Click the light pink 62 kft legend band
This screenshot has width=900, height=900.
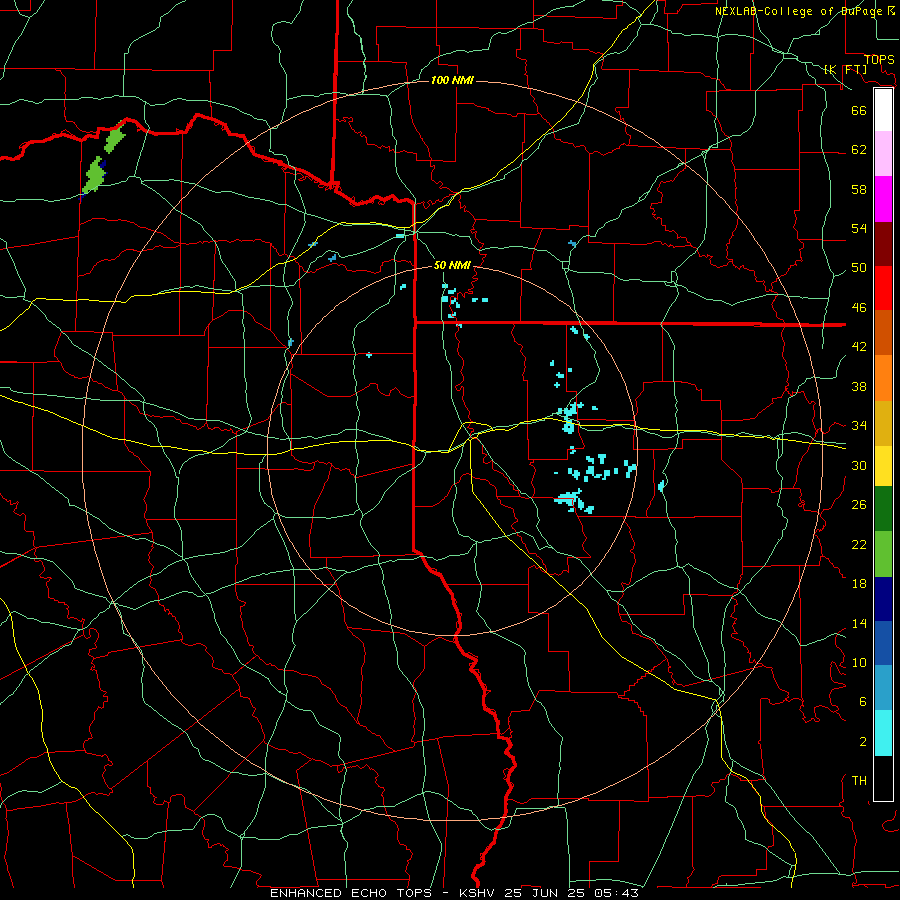point(883,153)
